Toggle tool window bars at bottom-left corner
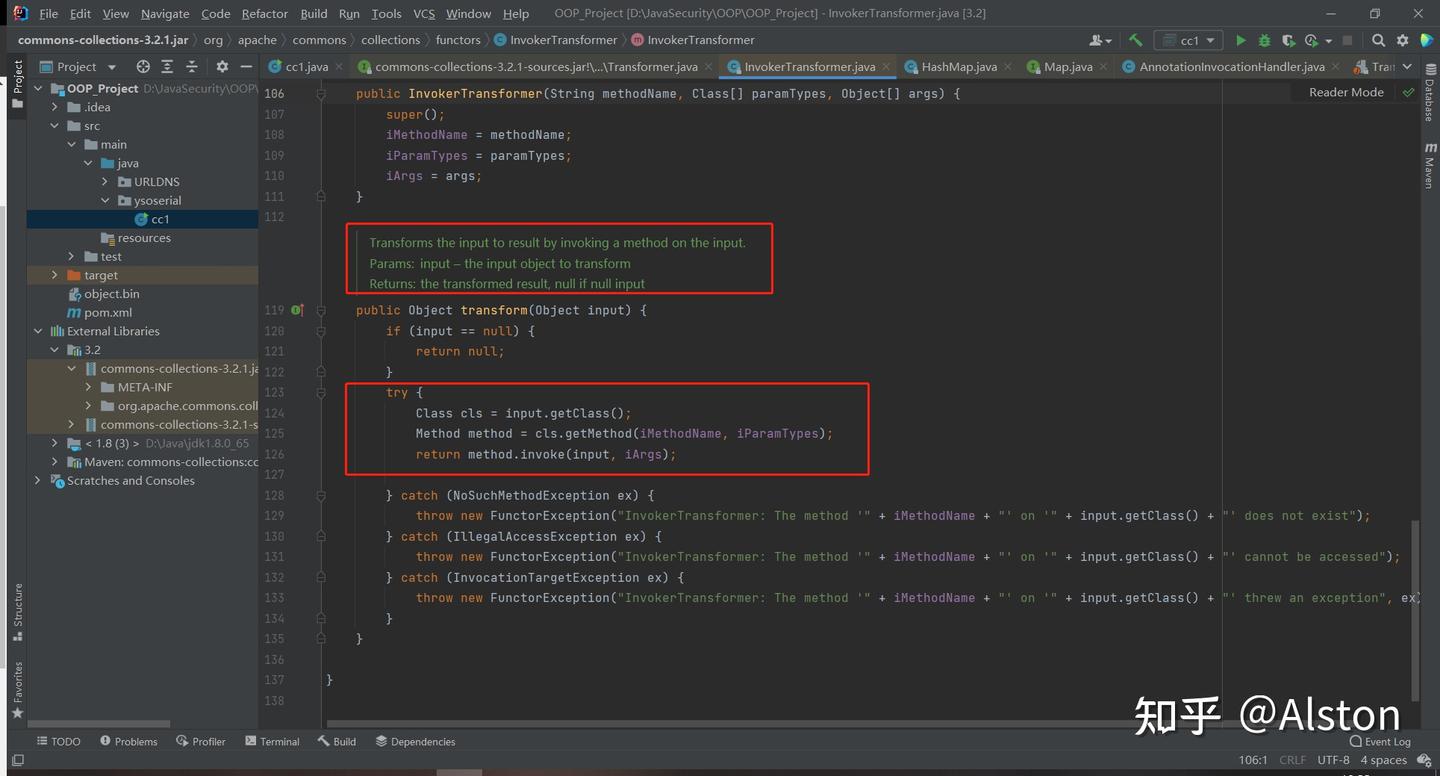1440x776 pixels. coord(17,761)
